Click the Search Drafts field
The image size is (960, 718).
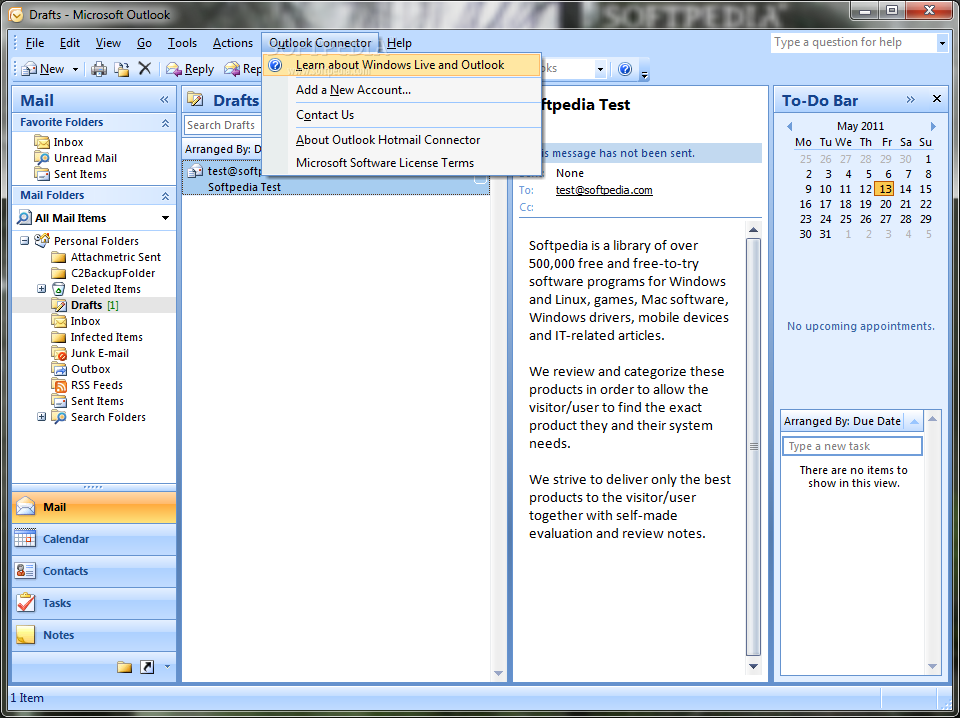[223, 125]
